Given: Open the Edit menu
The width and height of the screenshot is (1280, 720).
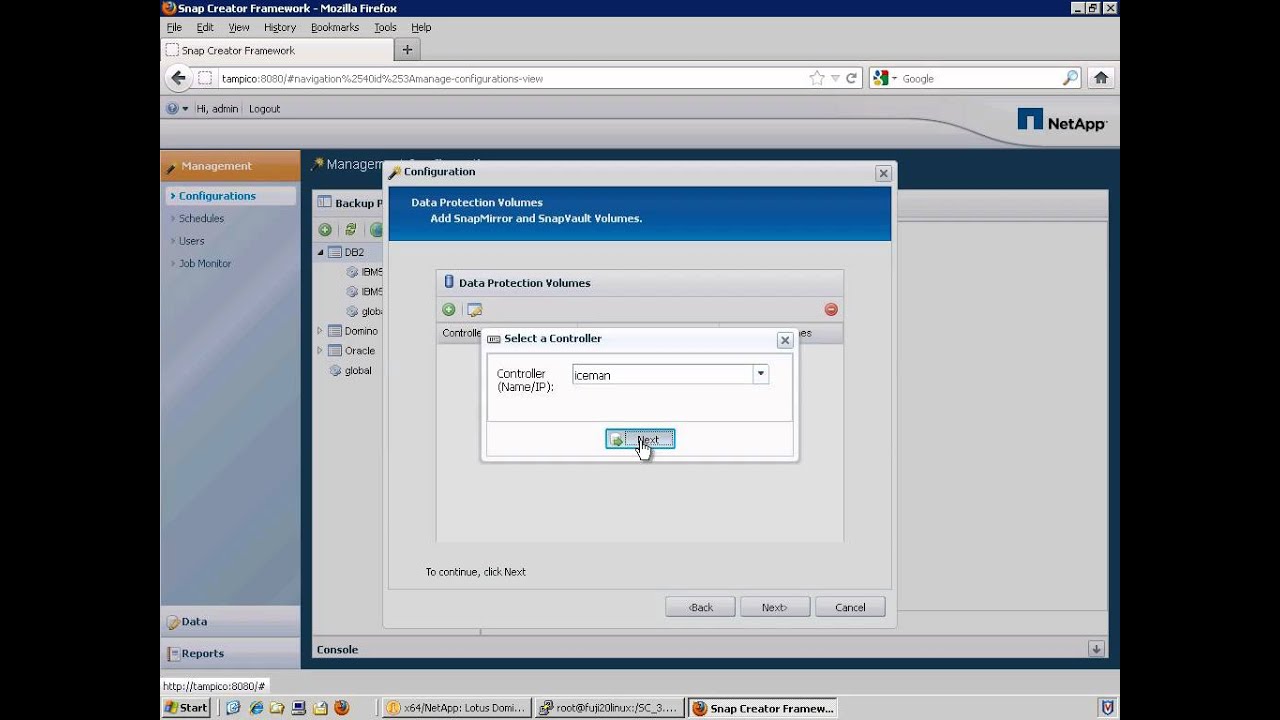Looking at the screenshot, I should pyautogui.click(x=205, y=28).
